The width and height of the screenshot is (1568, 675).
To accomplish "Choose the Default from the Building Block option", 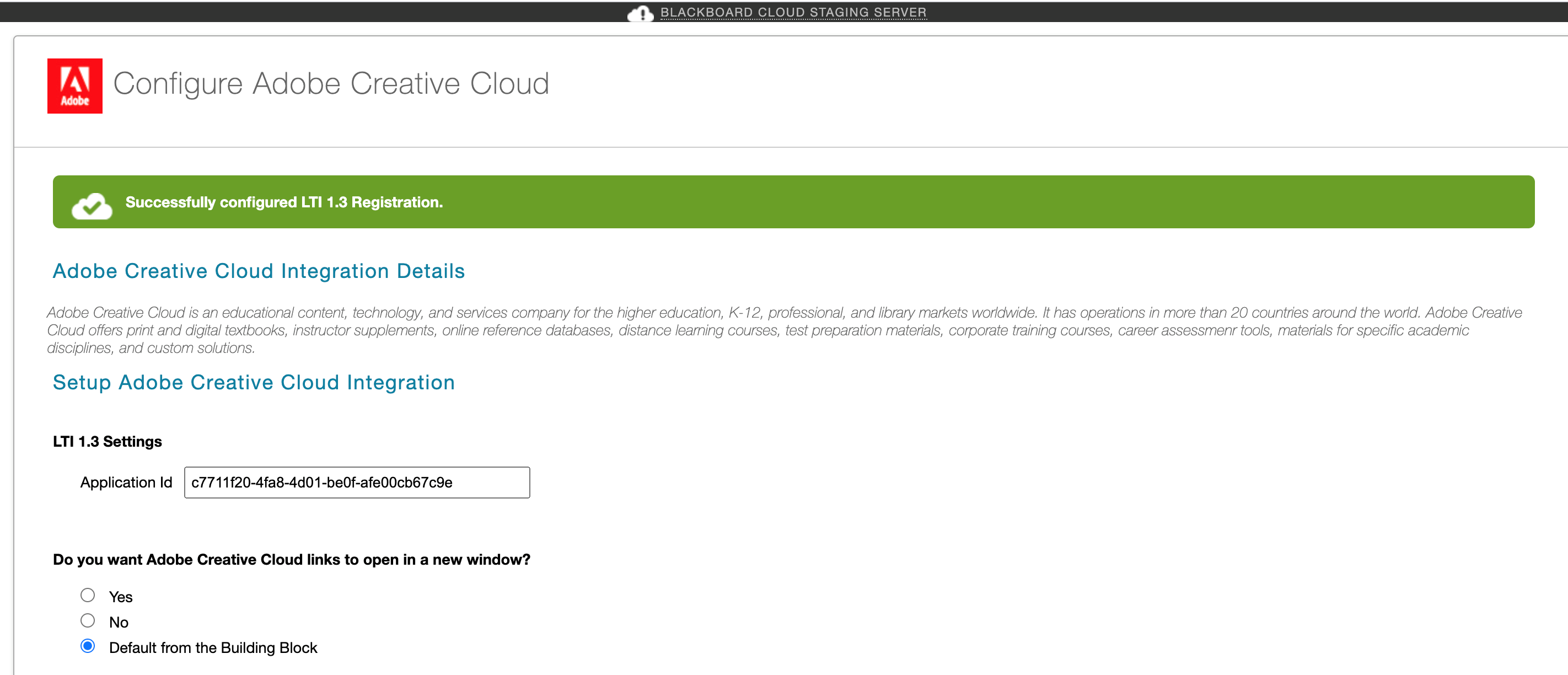I will (88, 647).
